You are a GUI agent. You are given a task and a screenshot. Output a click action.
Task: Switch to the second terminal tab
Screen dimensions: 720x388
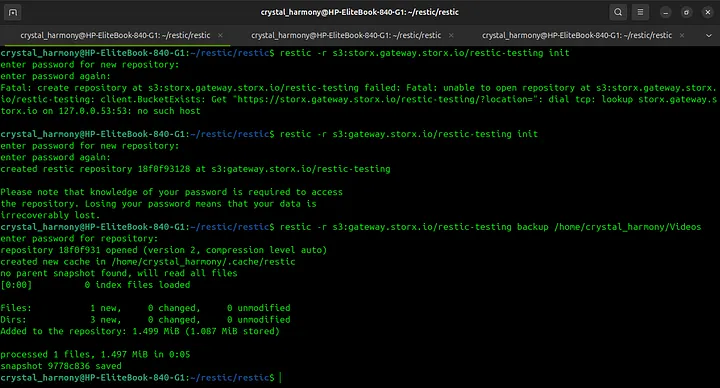346,35
